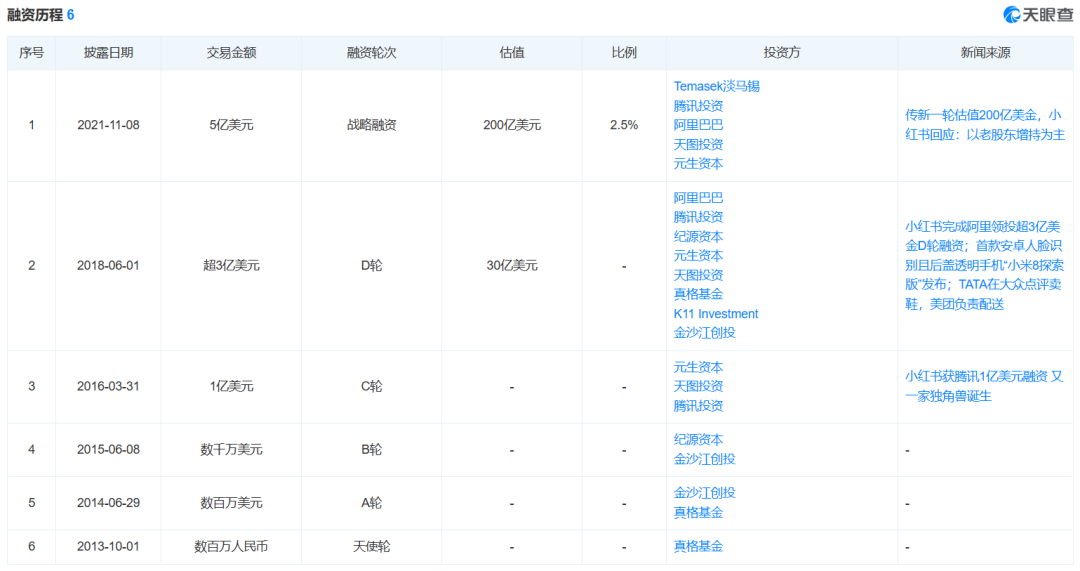Click the 新闻来源 column header
The height and width of the screenshot is (571, 1080).
pos(984,53)
